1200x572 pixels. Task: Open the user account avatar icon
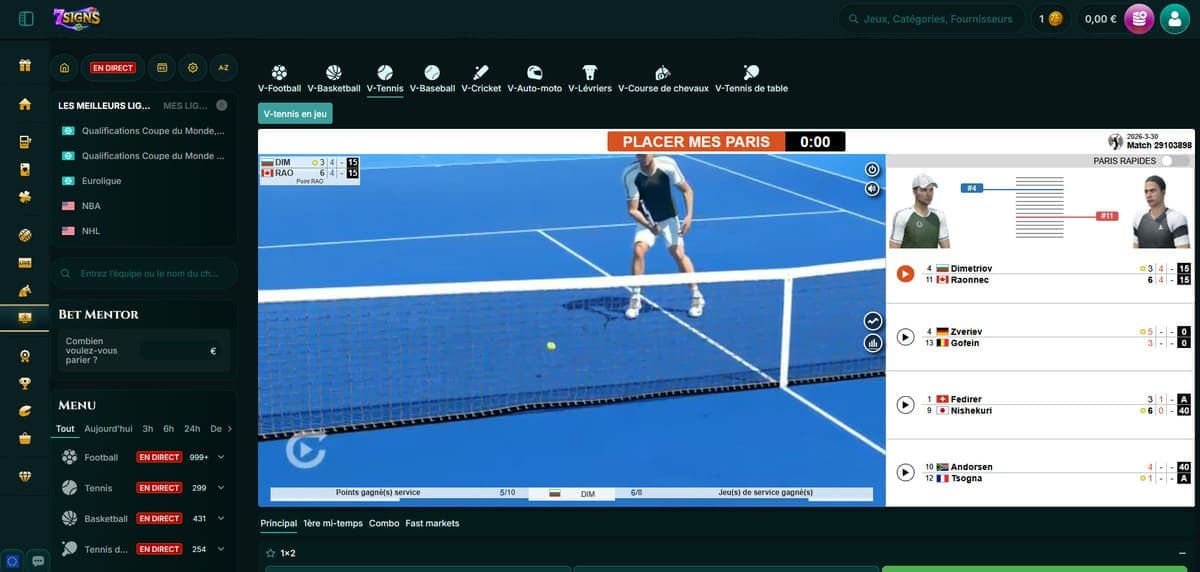(1174, 19)
